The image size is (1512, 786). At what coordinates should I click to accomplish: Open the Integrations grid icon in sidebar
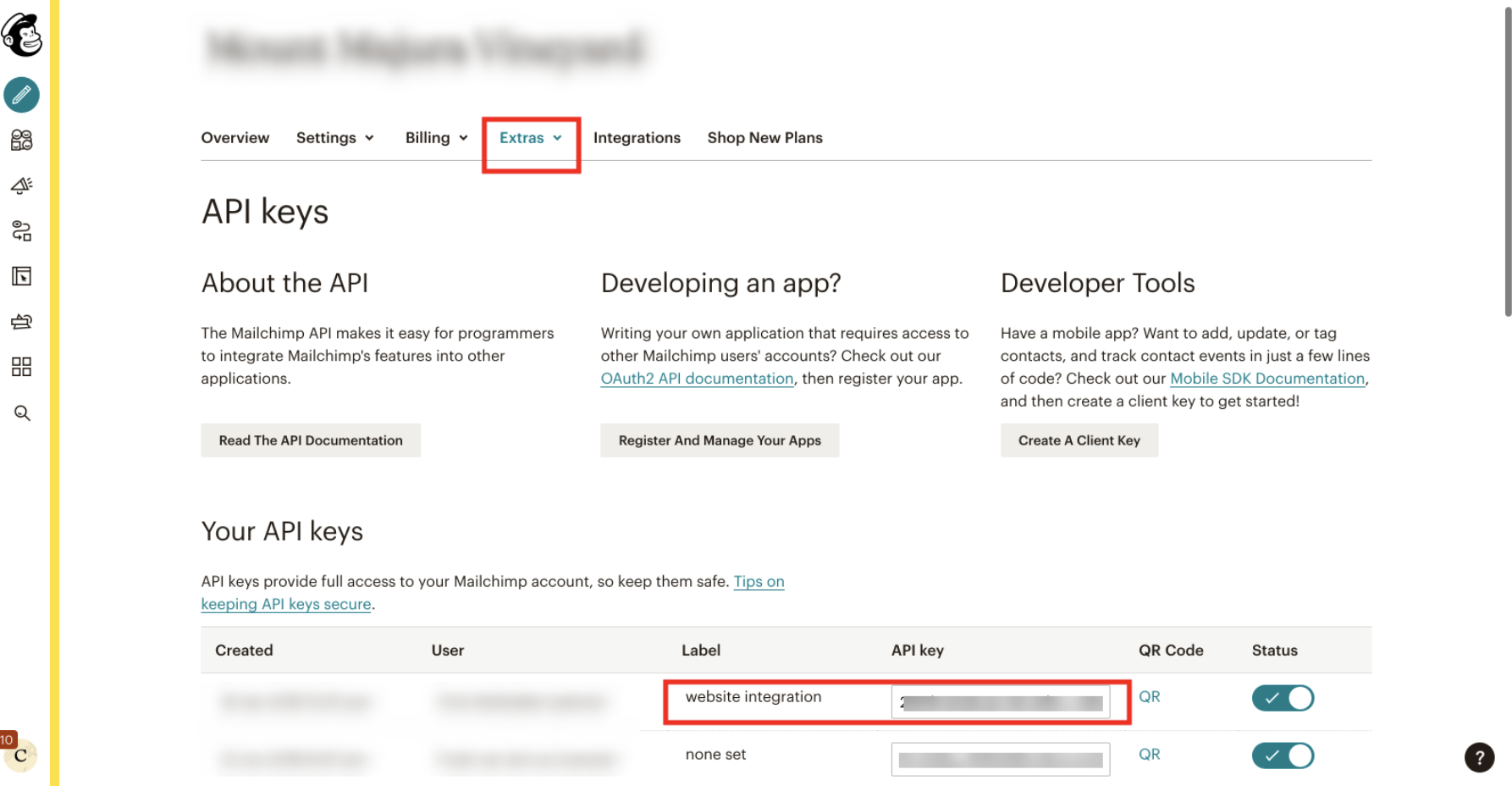pyautogui.click(x=21, y=367)
